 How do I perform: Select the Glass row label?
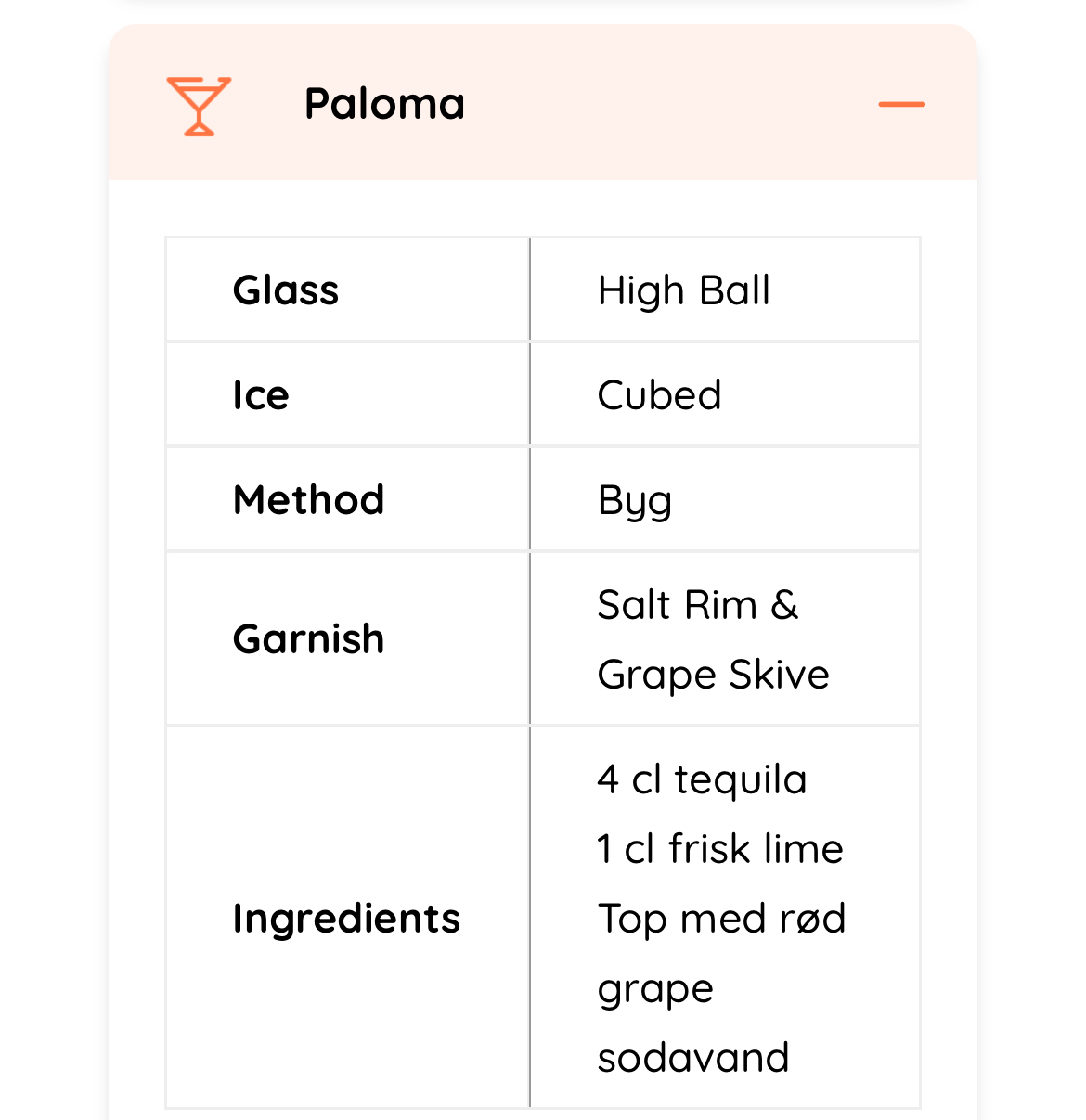286,290
